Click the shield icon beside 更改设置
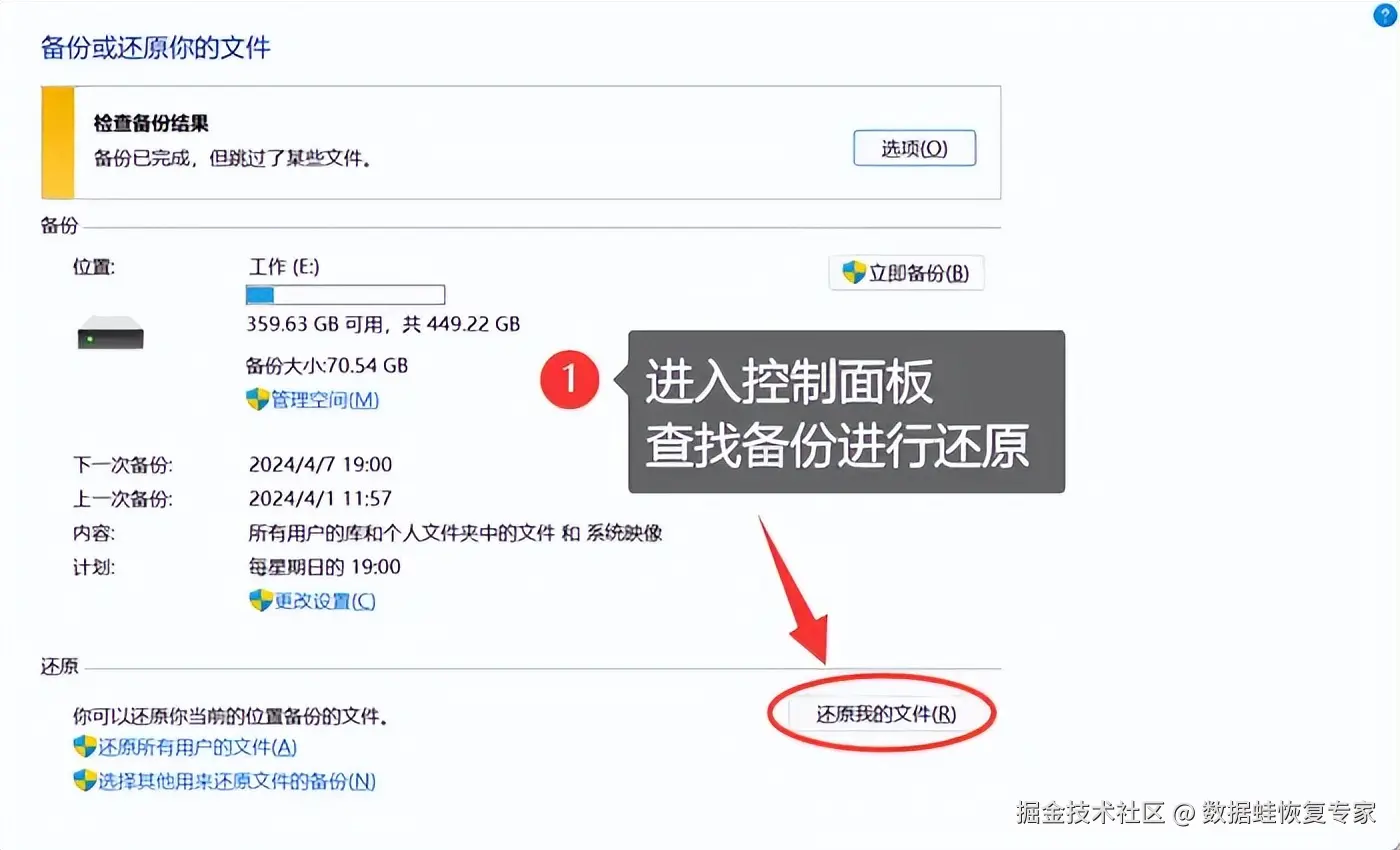 261,601
